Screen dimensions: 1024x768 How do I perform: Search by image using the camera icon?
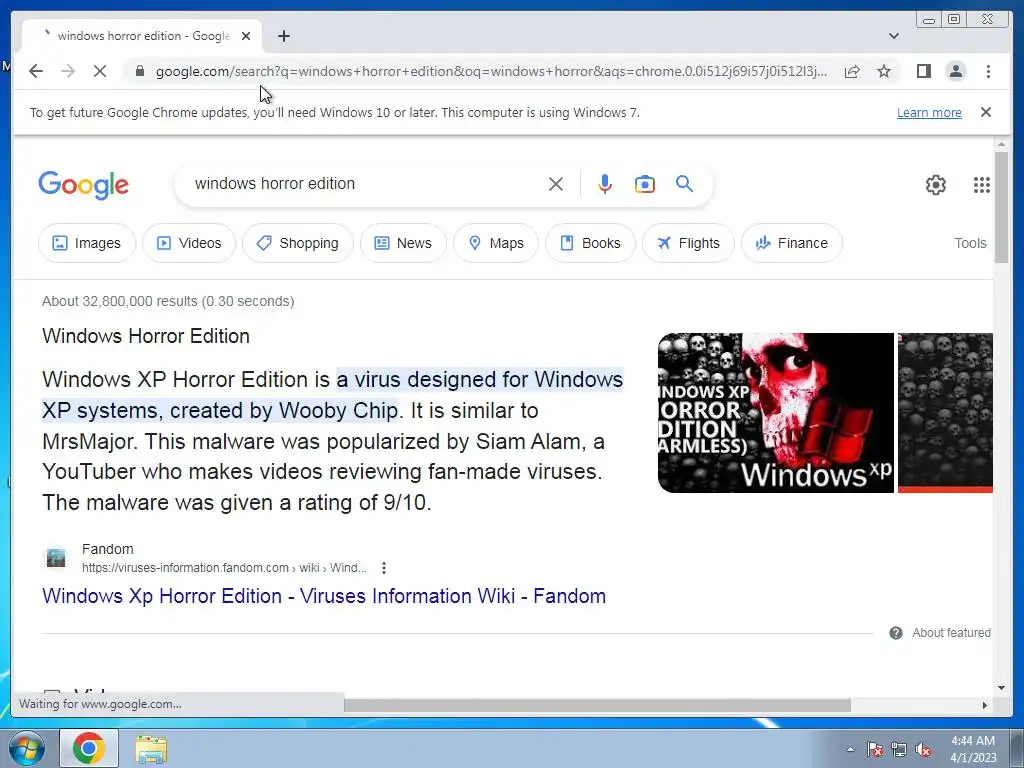[645, 184]
